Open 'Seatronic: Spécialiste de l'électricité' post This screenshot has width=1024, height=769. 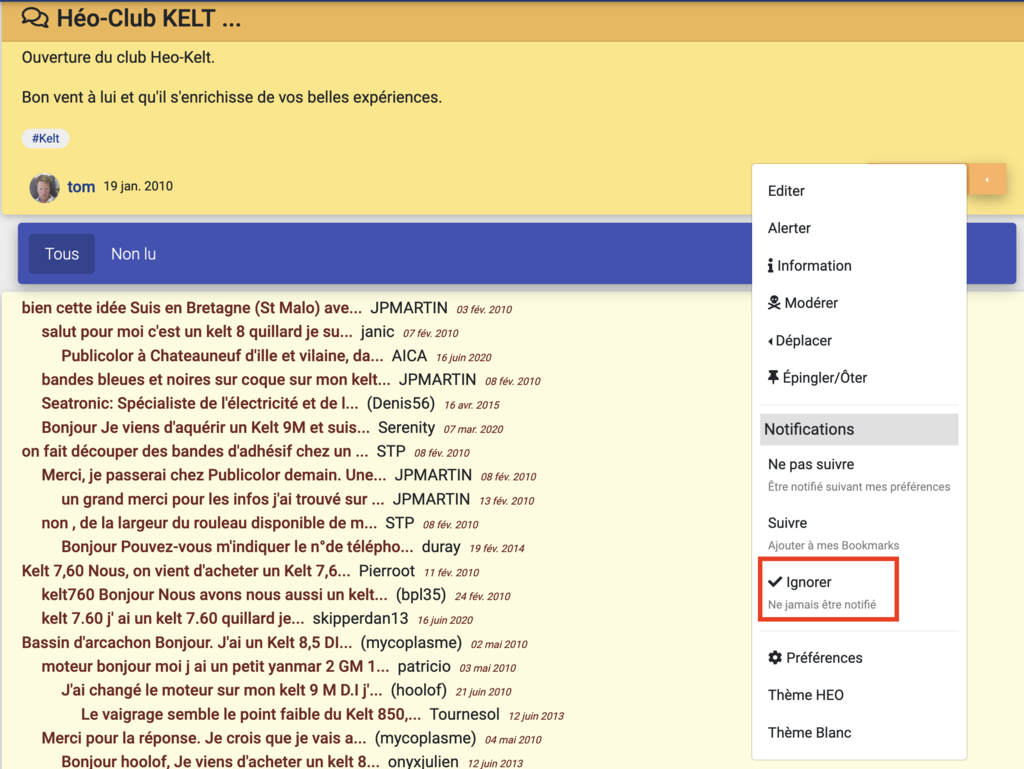point(200,403)
